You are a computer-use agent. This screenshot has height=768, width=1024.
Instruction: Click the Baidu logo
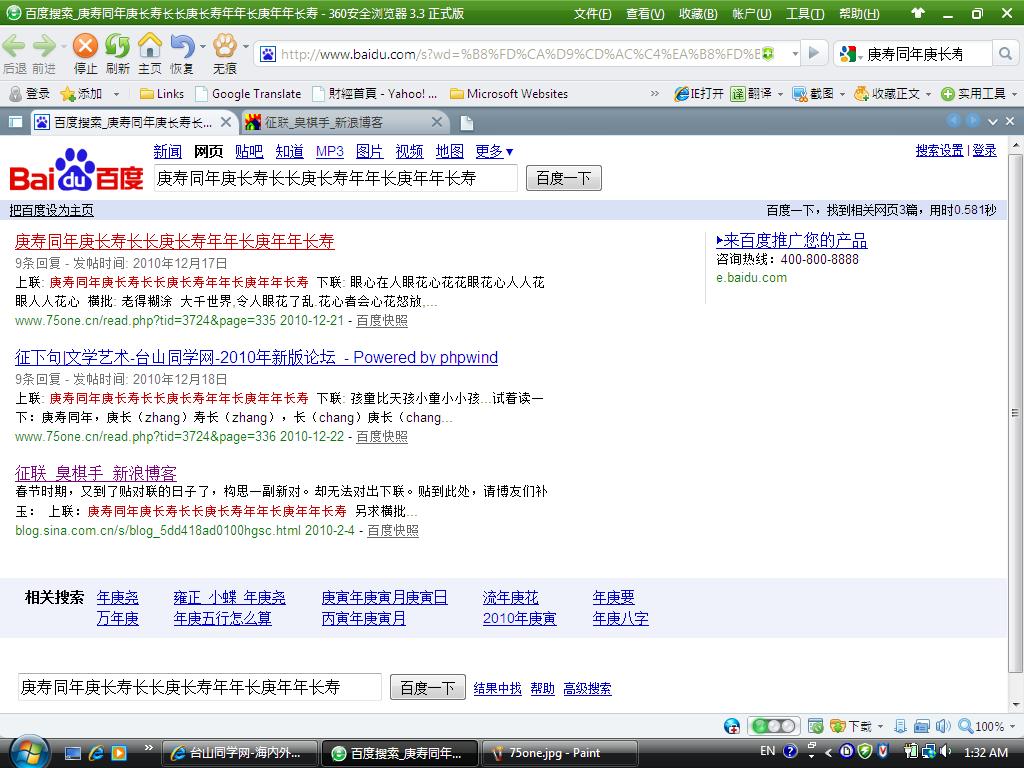point(76,170)
